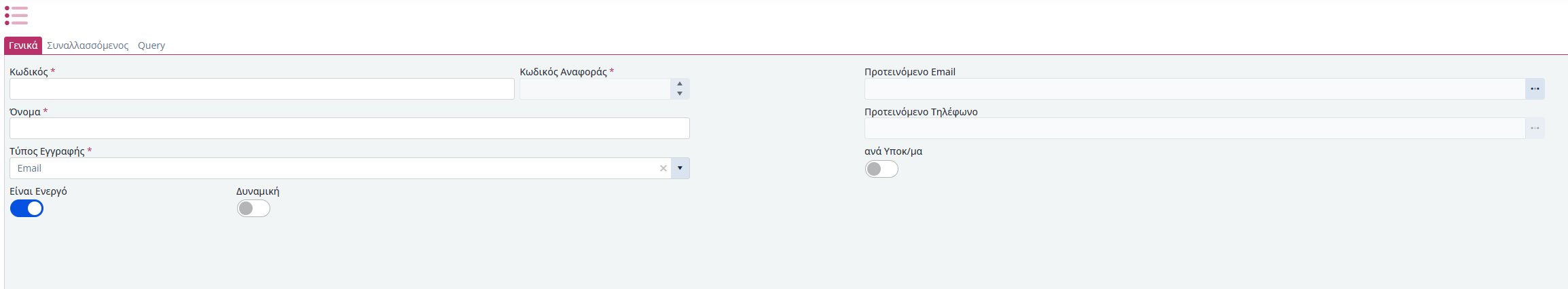
Task: Clear the Τύπος Εγγραφής selection with X
Action: pyautogui.click(x=663, y=168)
